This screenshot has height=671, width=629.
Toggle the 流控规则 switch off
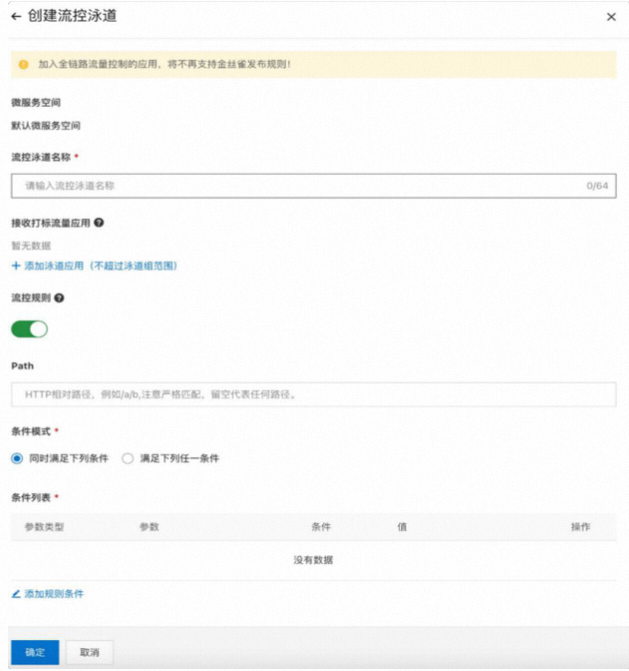29,329
